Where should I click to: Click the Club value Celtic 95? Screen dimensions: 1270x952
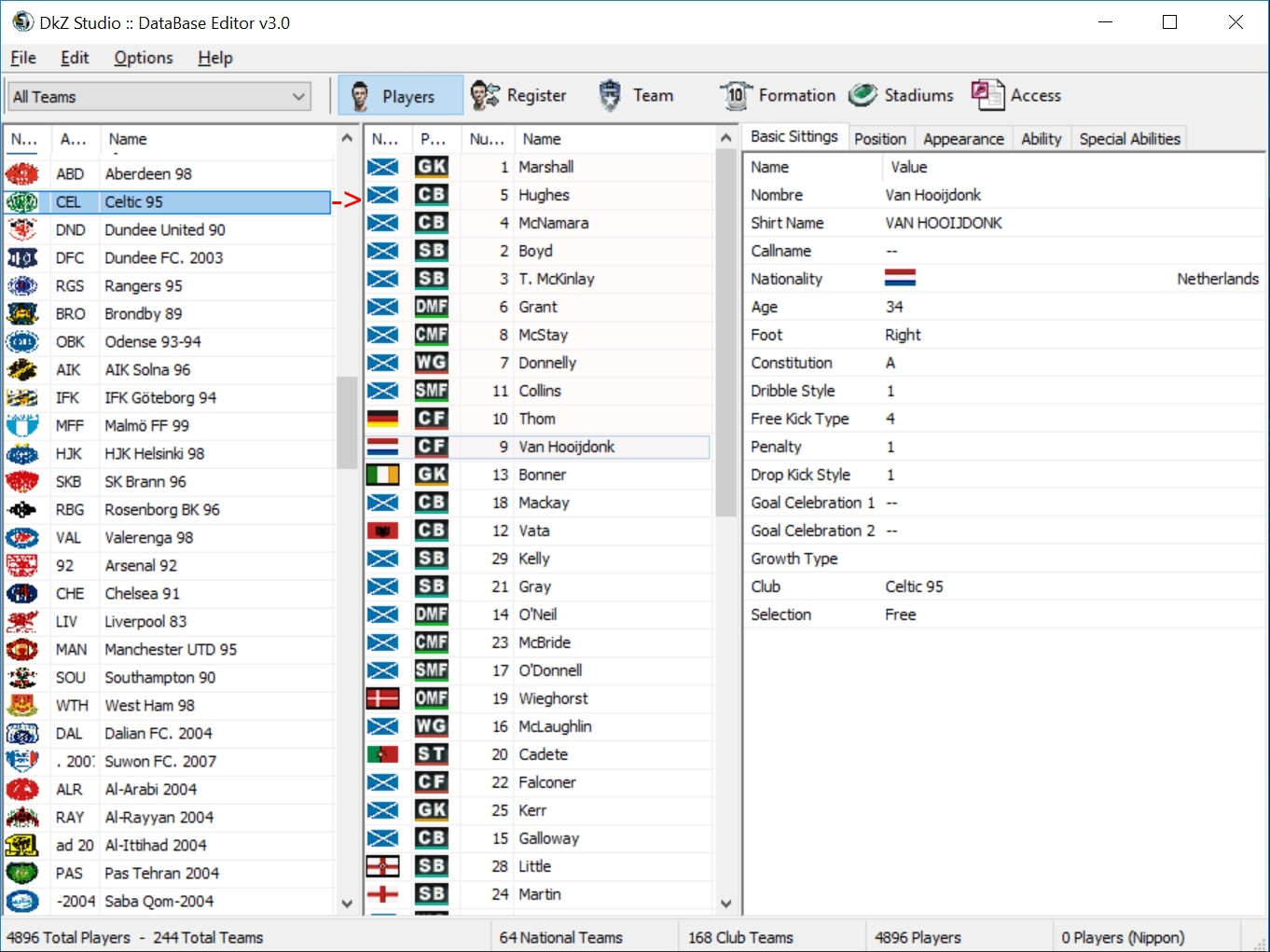[x=914, y=586]
